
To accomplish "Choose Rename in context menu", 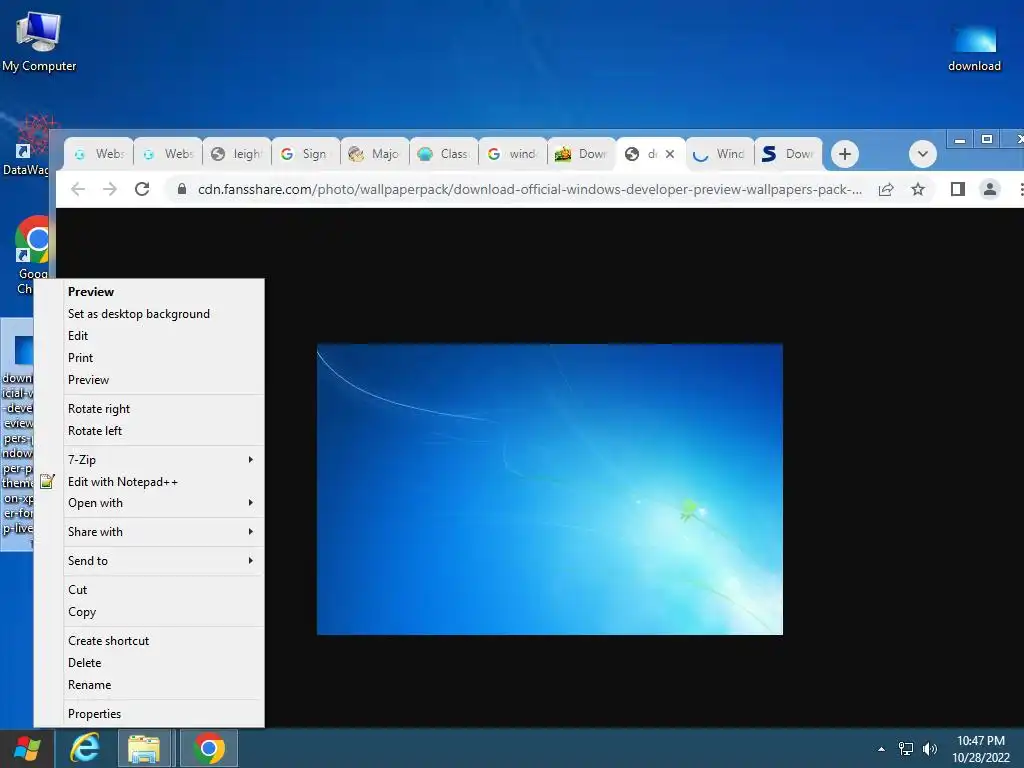I will click(x=163, y=685).
